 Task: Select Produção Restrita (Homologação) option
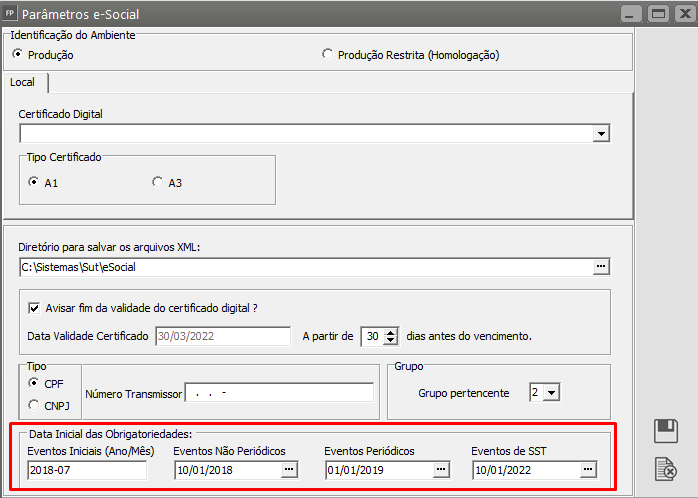point(327,55)
